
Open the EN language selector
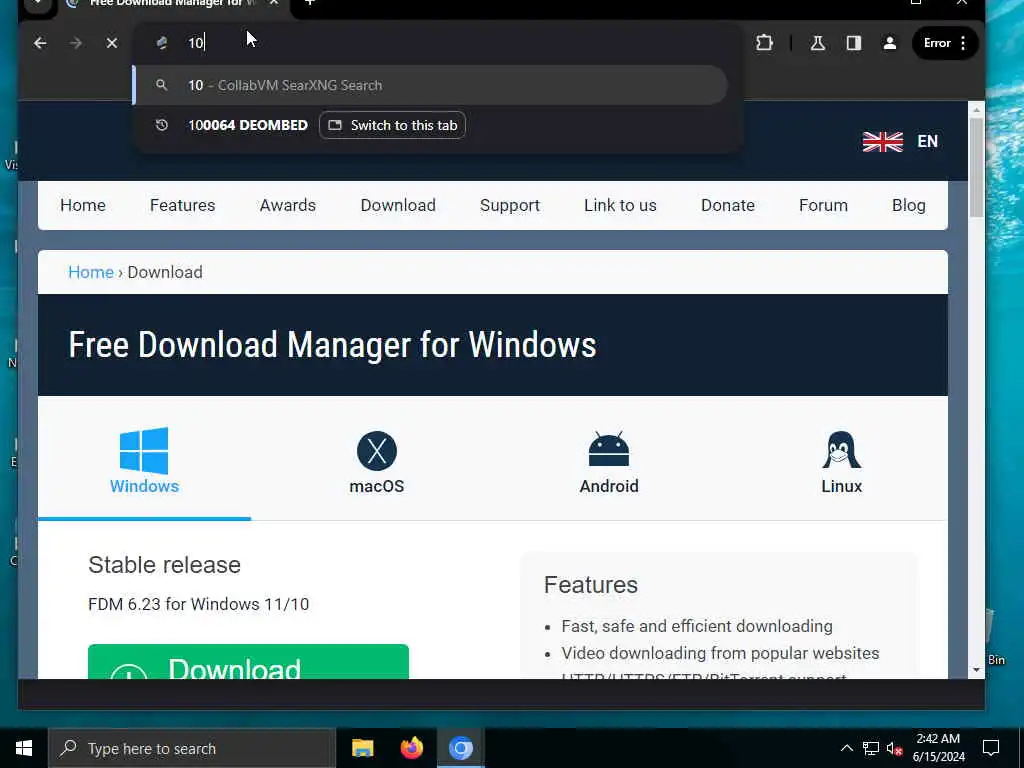pyautogui.click(x=927, y=141)
